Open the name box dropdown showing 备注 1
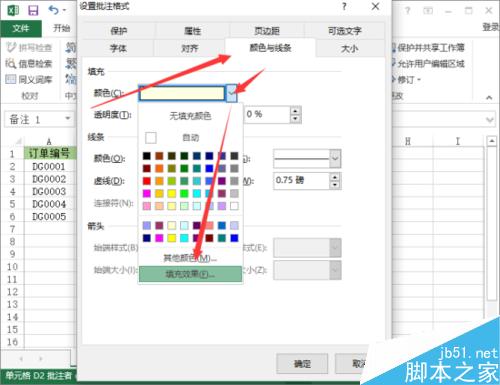Viewport: 500px width, 385px height. click(68, 119)
